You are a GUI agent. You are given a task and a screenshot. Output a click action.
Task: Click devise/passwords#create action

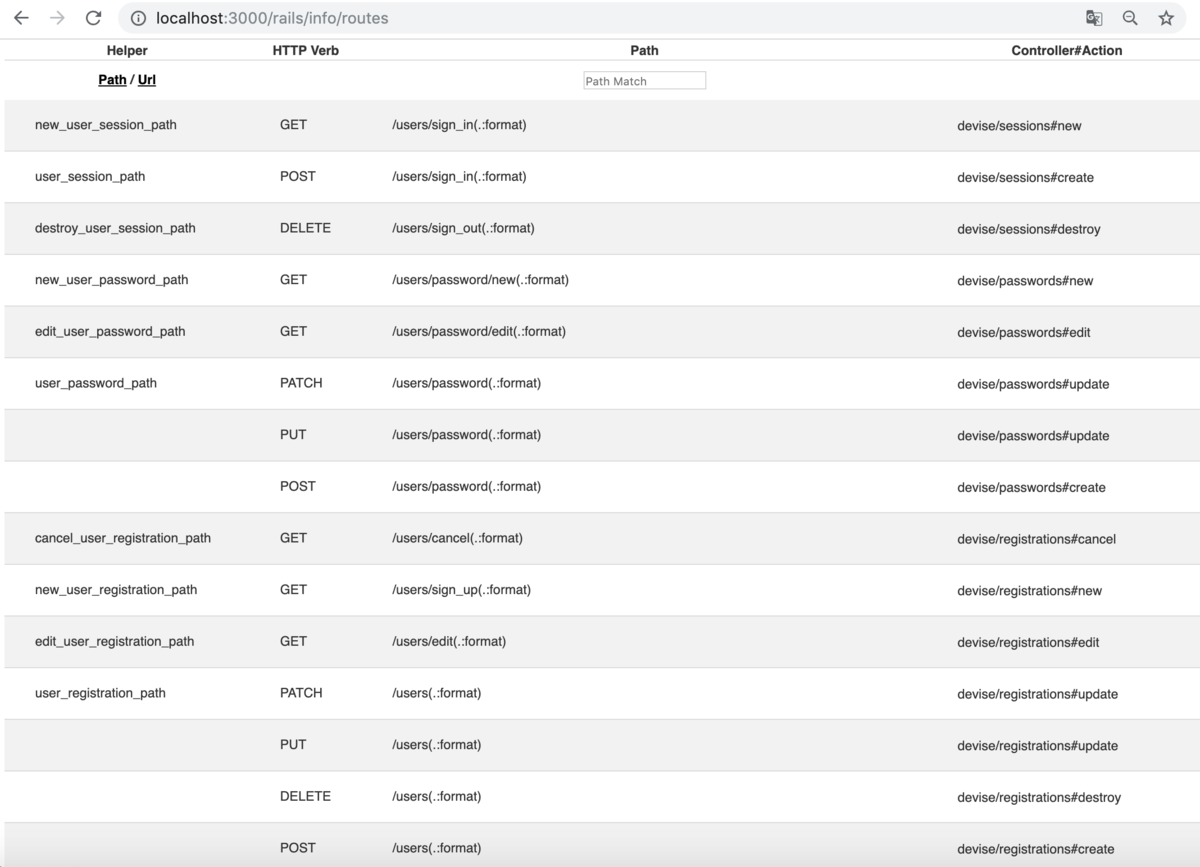click(x=1031, y=488)
